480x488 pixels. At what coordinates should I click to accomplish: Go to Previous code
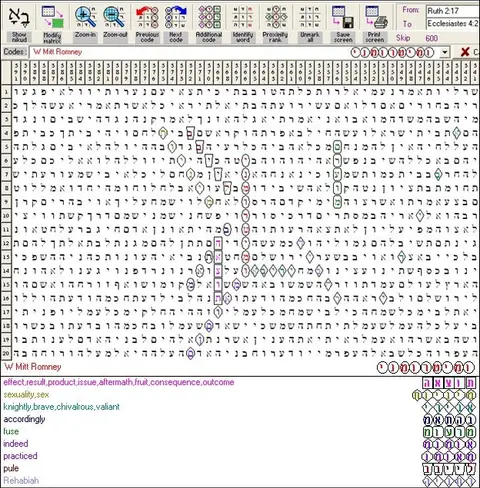coord(147,17)
